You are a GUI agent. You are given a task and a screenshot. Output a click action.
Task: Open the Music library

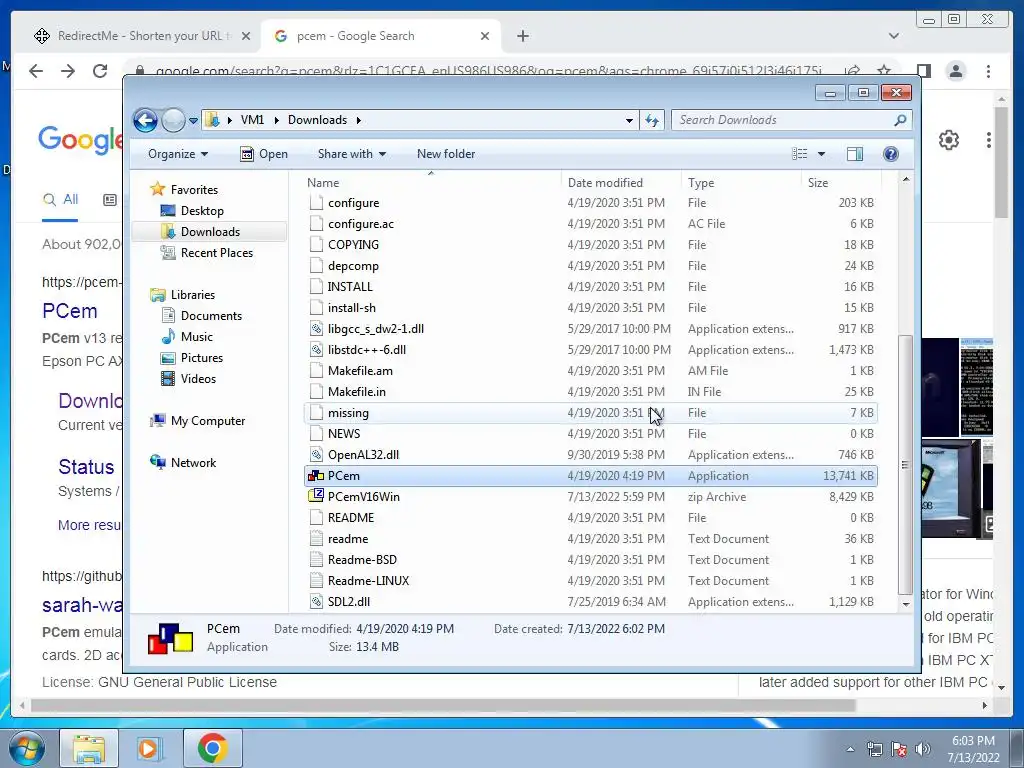tap(197, 336)
